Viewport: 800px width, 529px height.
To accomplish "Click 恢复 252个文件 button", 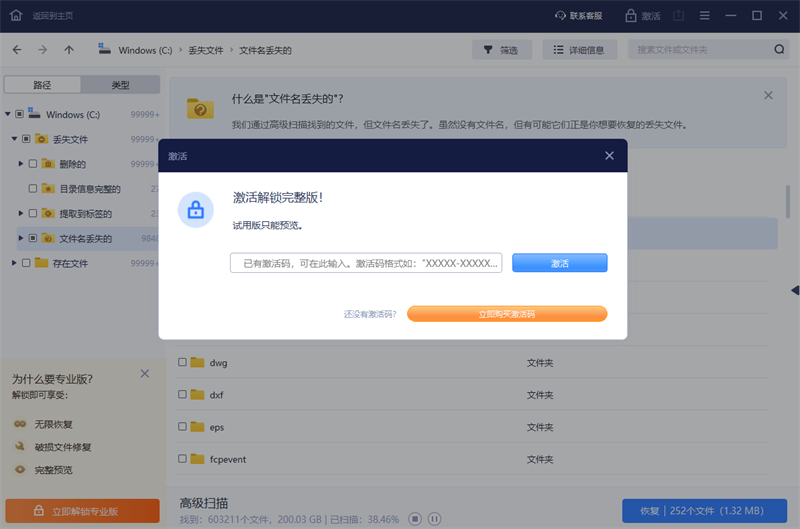I will (704, 511).
